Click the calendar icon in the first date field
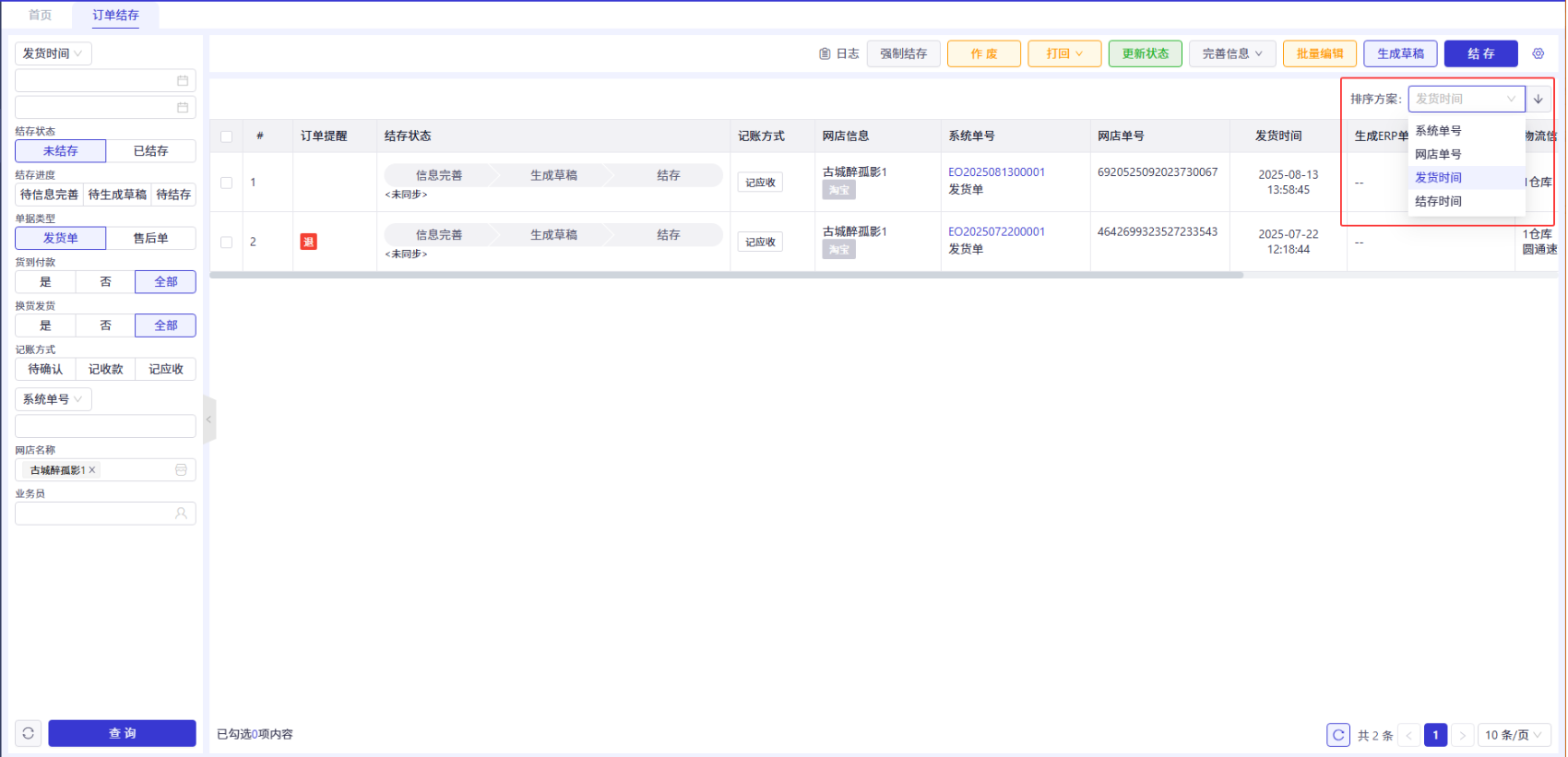This screenshot has height=757, width=1568. coord(183,80)
